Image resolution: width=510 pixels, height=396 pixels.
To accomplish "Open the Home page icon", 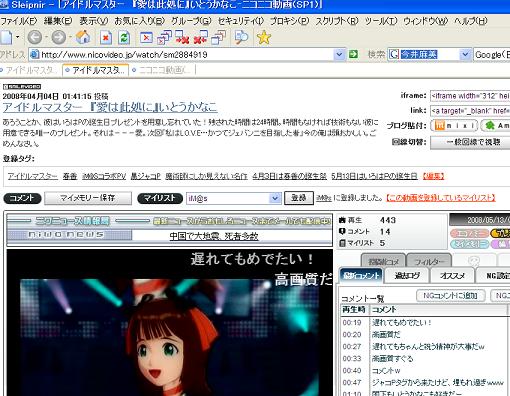I will pyautogui.click(x=83, y=37).
